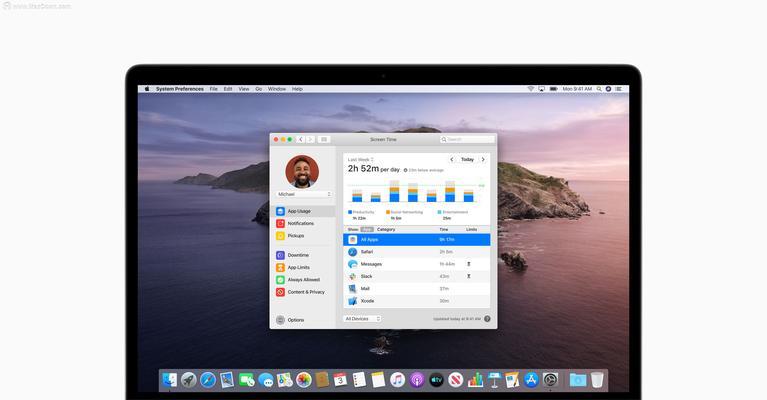767x400 pixels.
Task: Open Downtime settings in sidebar
Action: point(293,255)
